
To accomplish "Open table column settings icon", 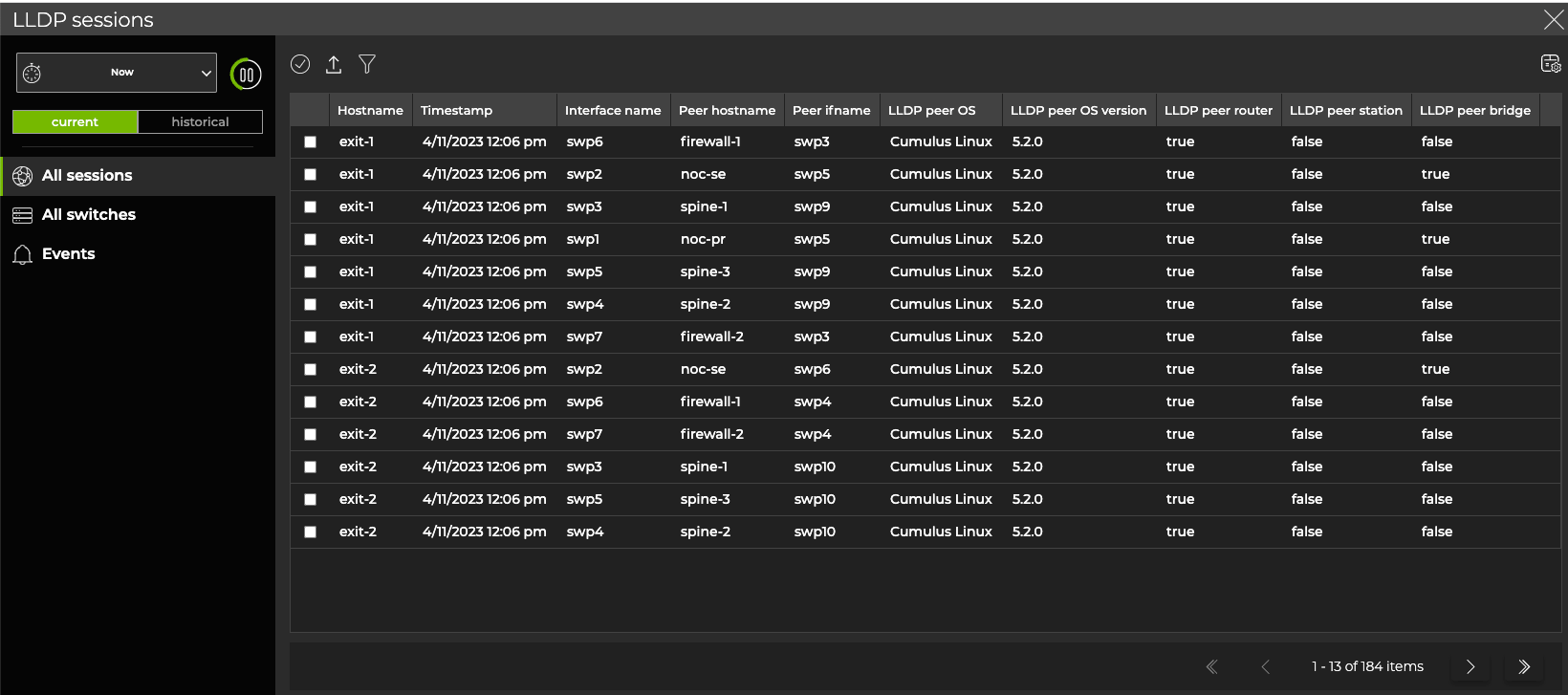I will pos(1551,63).
